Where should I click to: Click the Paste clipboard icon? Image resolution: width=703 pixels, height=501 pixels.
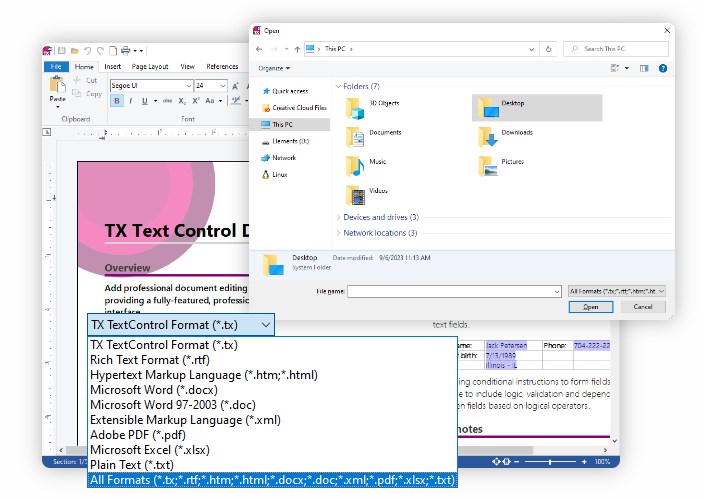point(57,84)
